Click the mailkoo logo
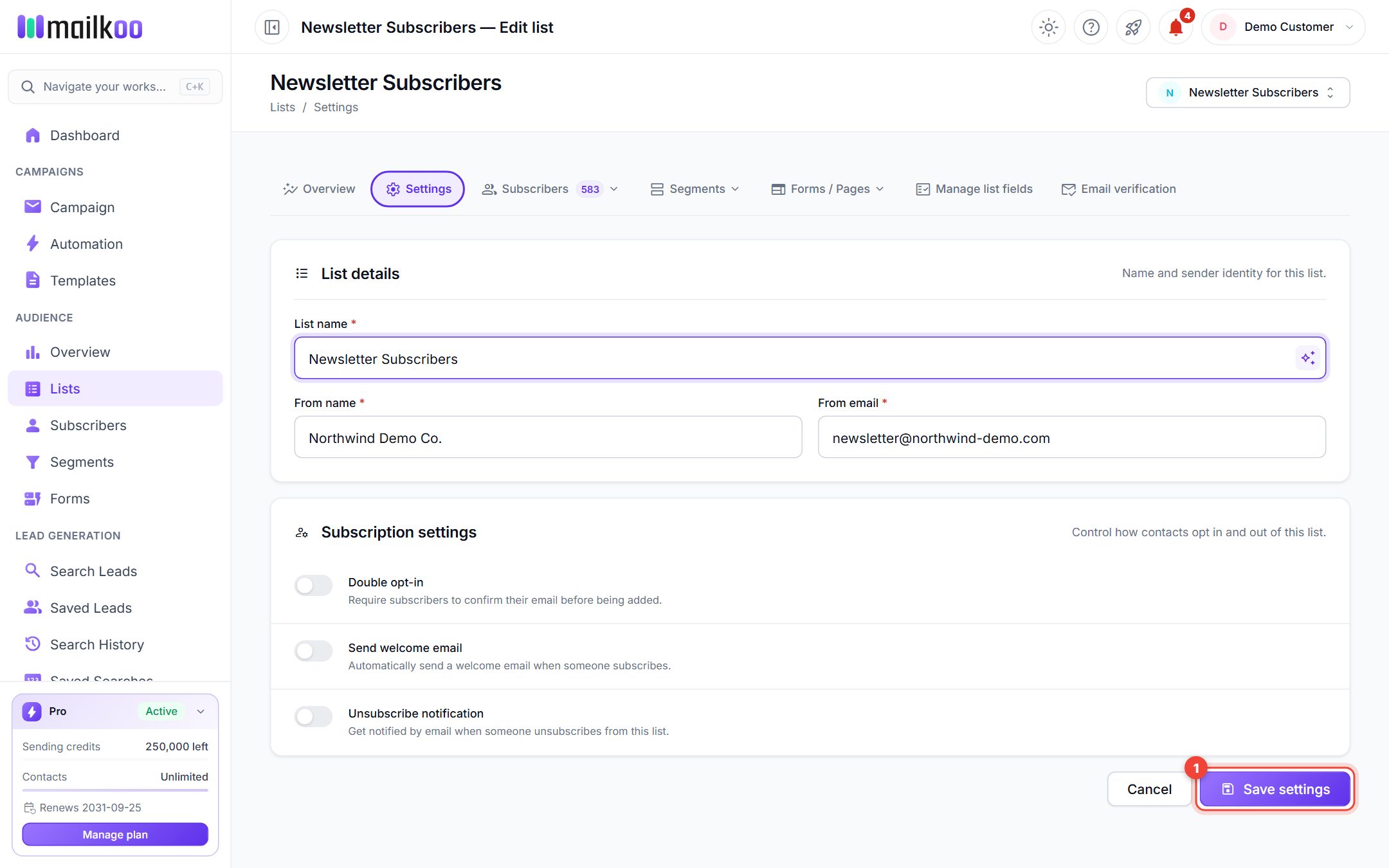 [x=80, y=27]
